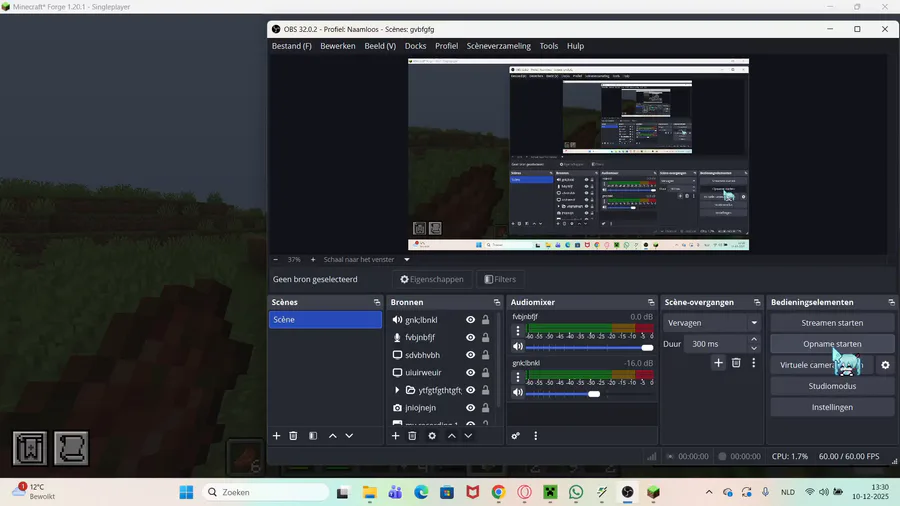Open the Hulp menu
Screen dimensions: 900x506
click(575, 46)
